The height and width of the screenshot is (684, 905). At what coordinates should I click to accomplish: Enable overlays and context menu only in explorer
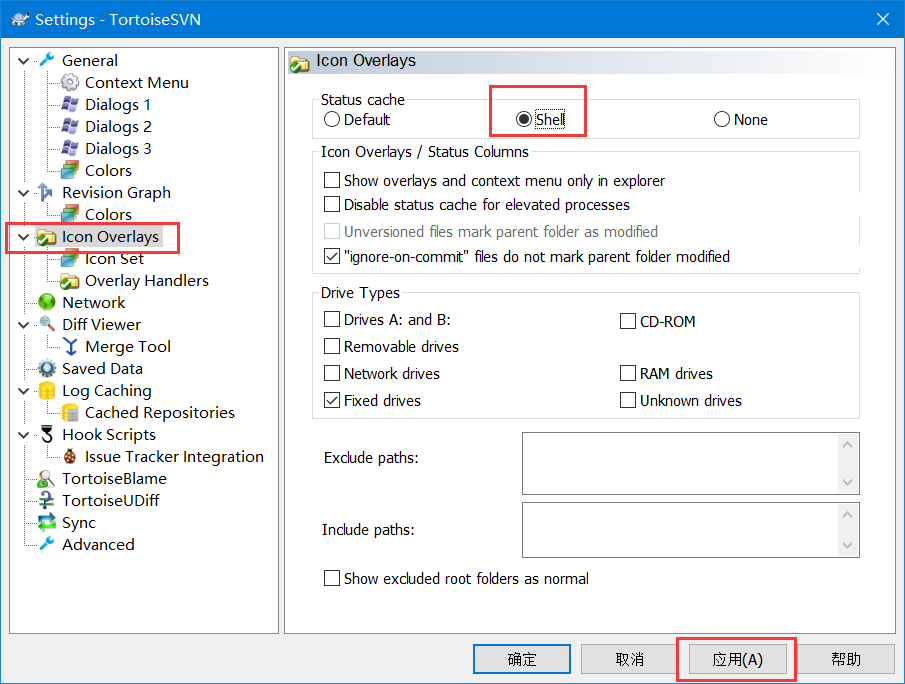[332, 181]
